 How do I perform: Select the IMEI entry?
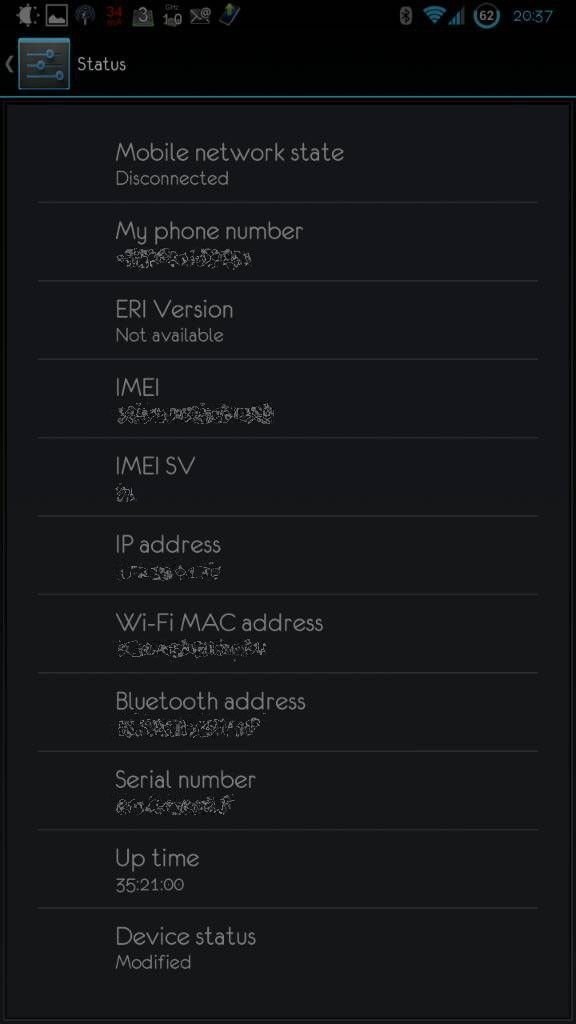pos(288,399)
